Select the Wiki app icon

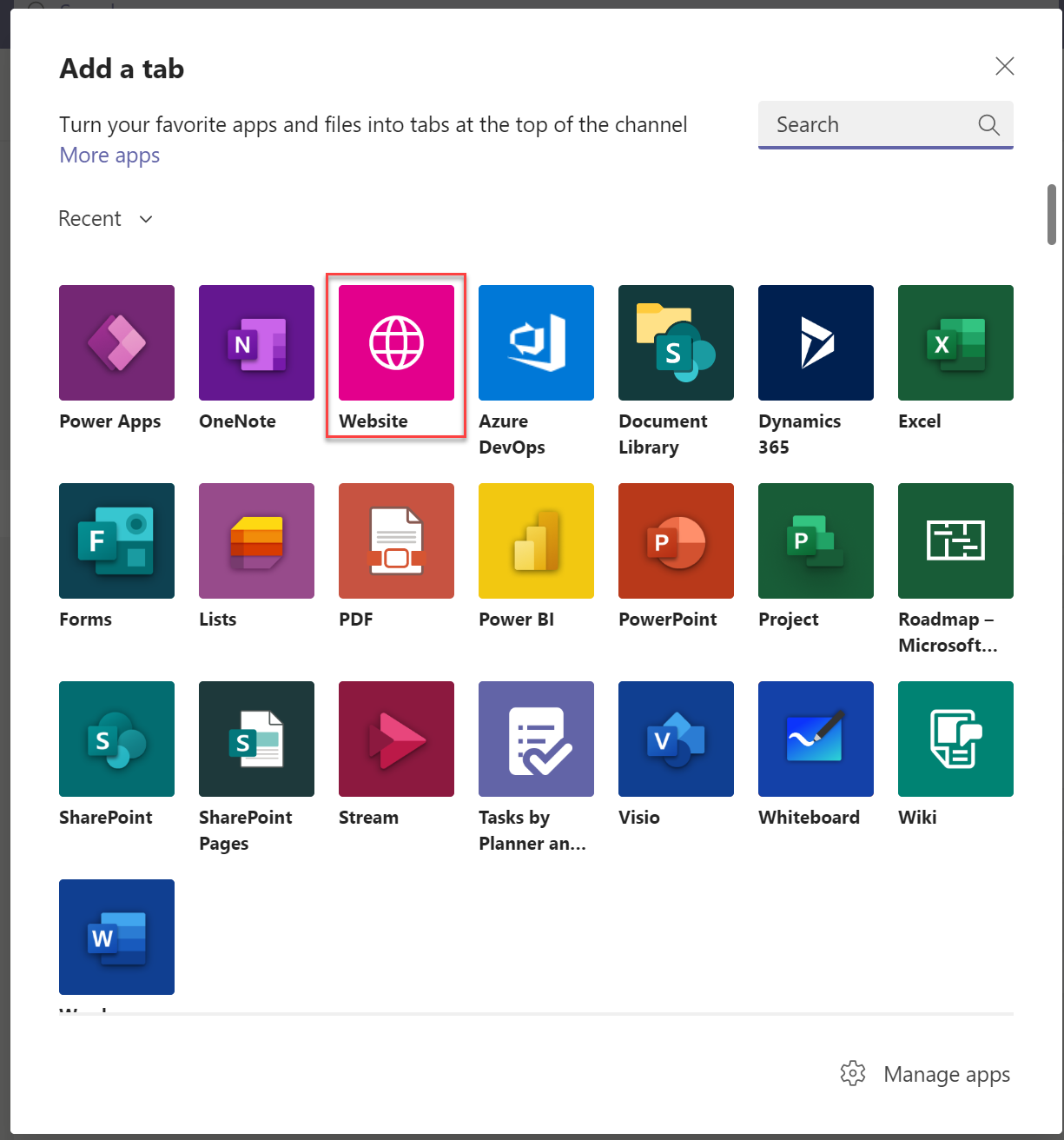point(955,739)
